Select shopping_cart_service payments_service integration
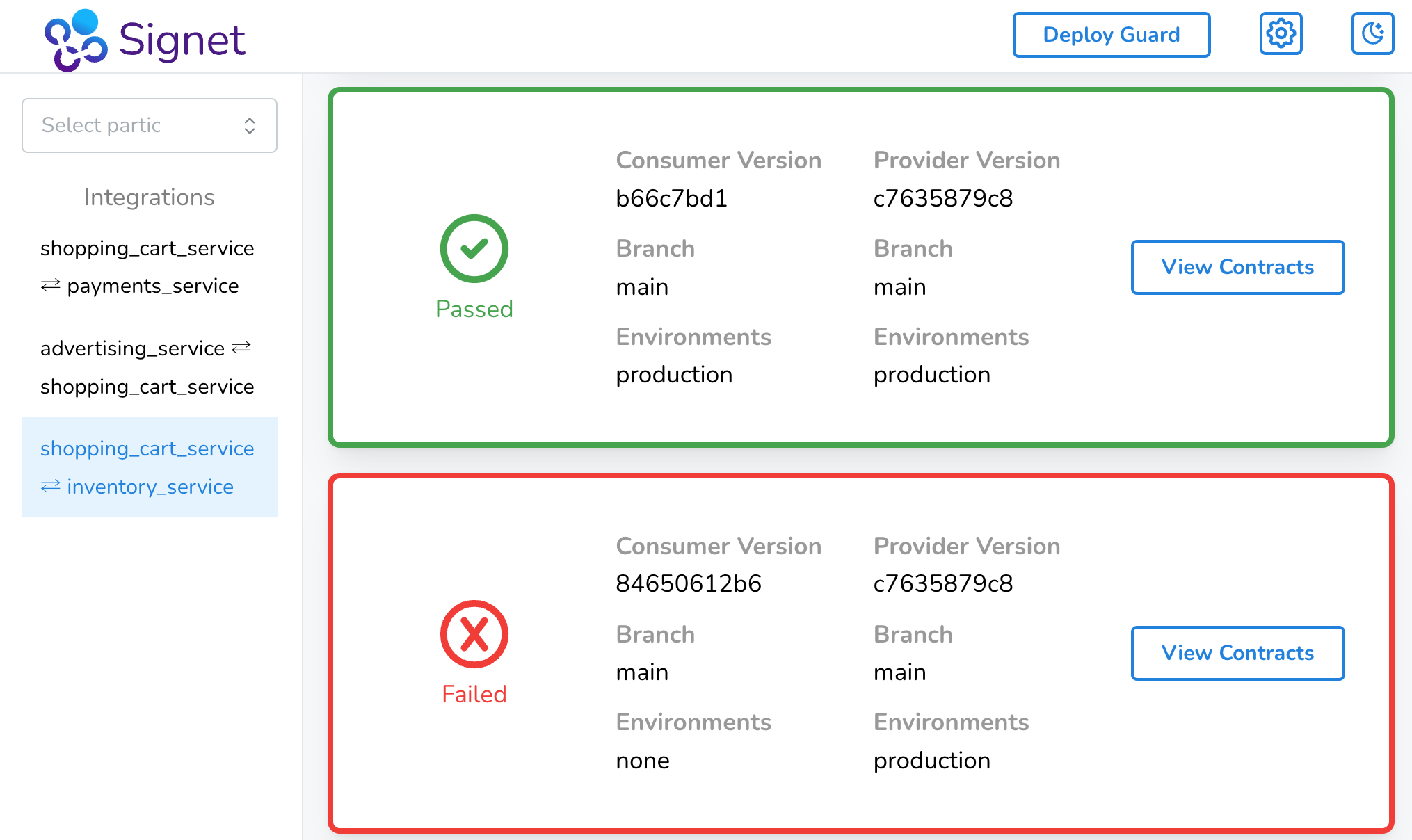The height and width of the screenshot is (840, 1412). pyautogui.click(x=147, y=267)
